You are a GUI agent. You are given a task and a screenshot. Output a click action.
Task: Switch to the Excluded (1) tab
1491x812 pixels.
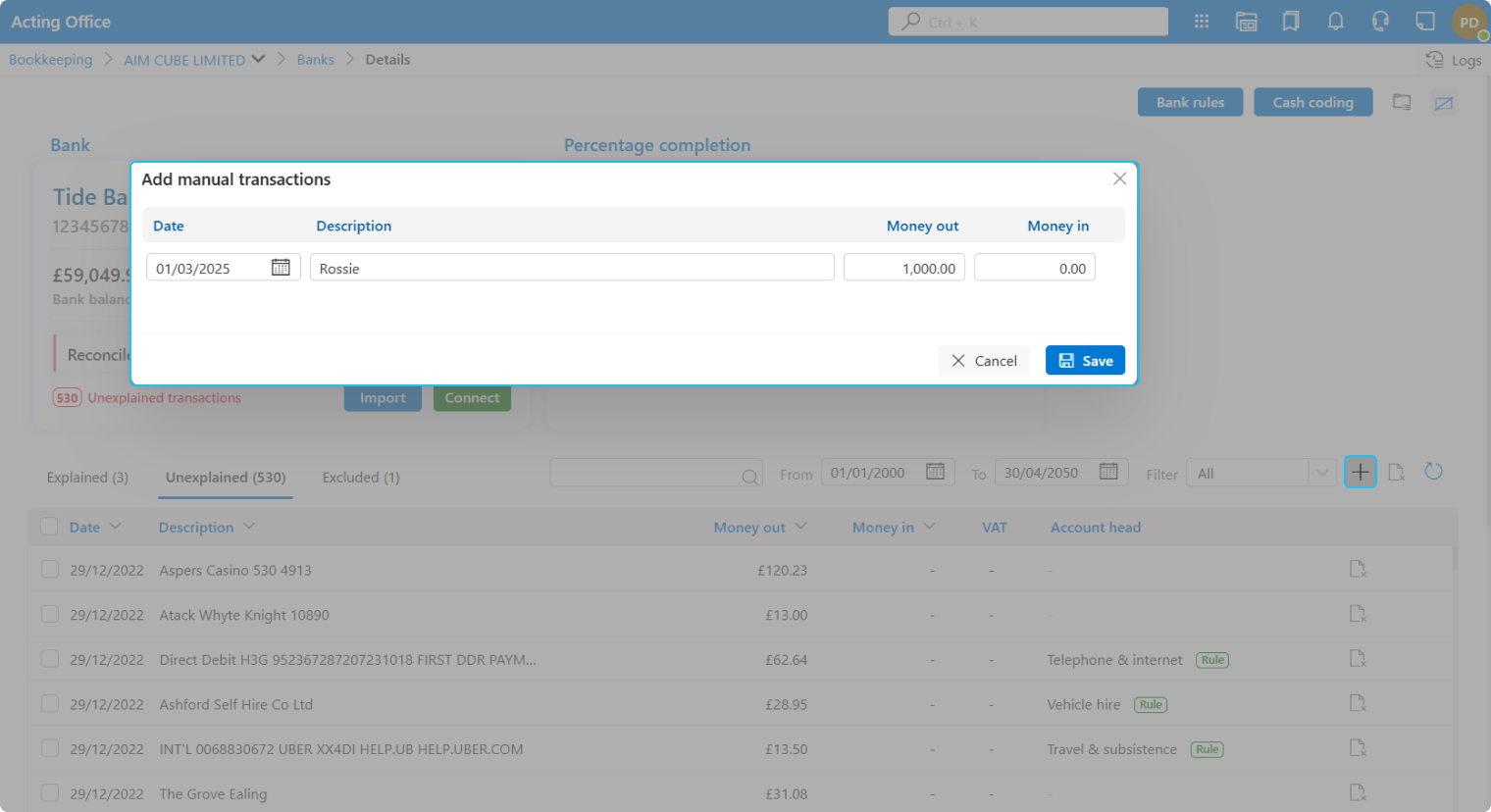[361, 478]
